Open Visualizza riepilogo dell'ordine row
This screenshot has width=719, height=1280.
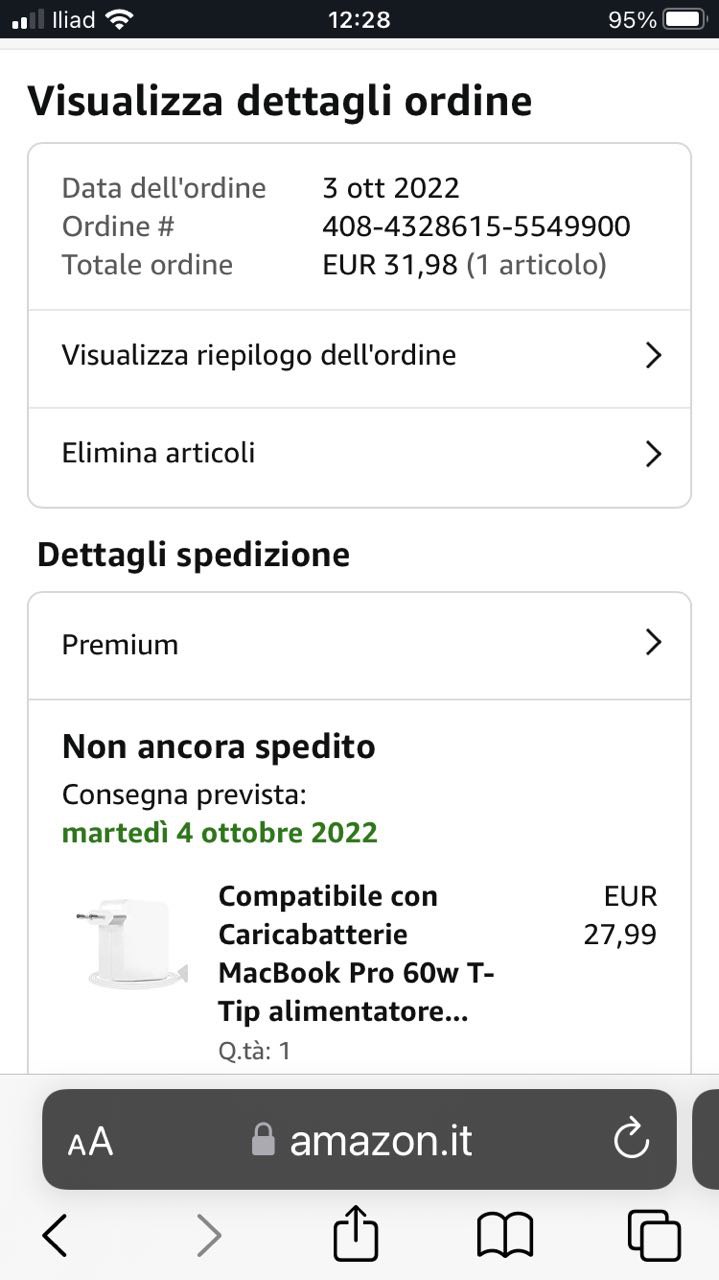(260, 355)
